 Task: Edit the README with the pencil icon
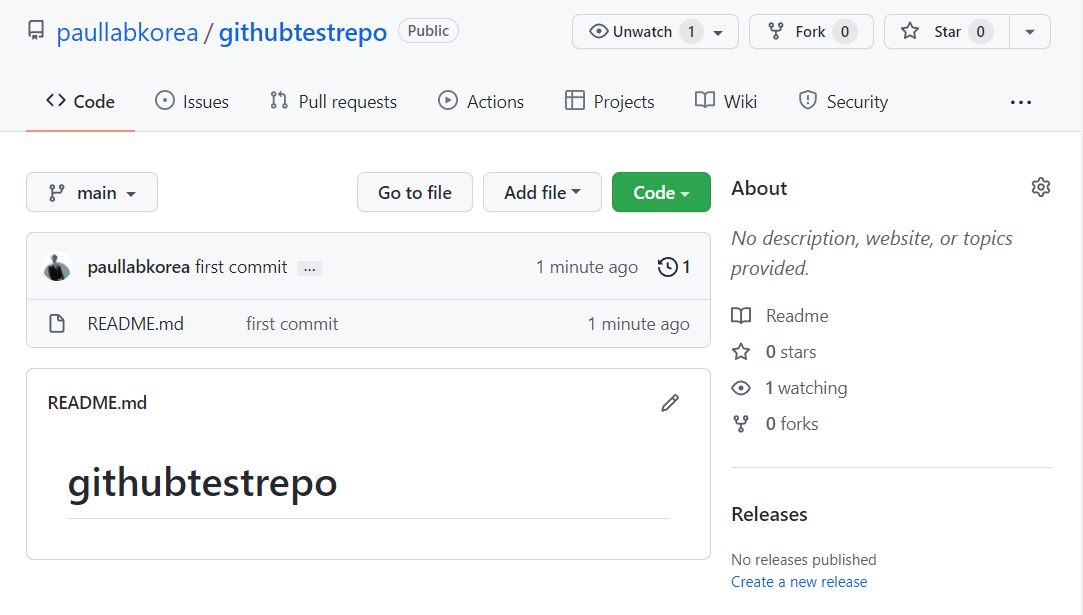tap(670, 403)
